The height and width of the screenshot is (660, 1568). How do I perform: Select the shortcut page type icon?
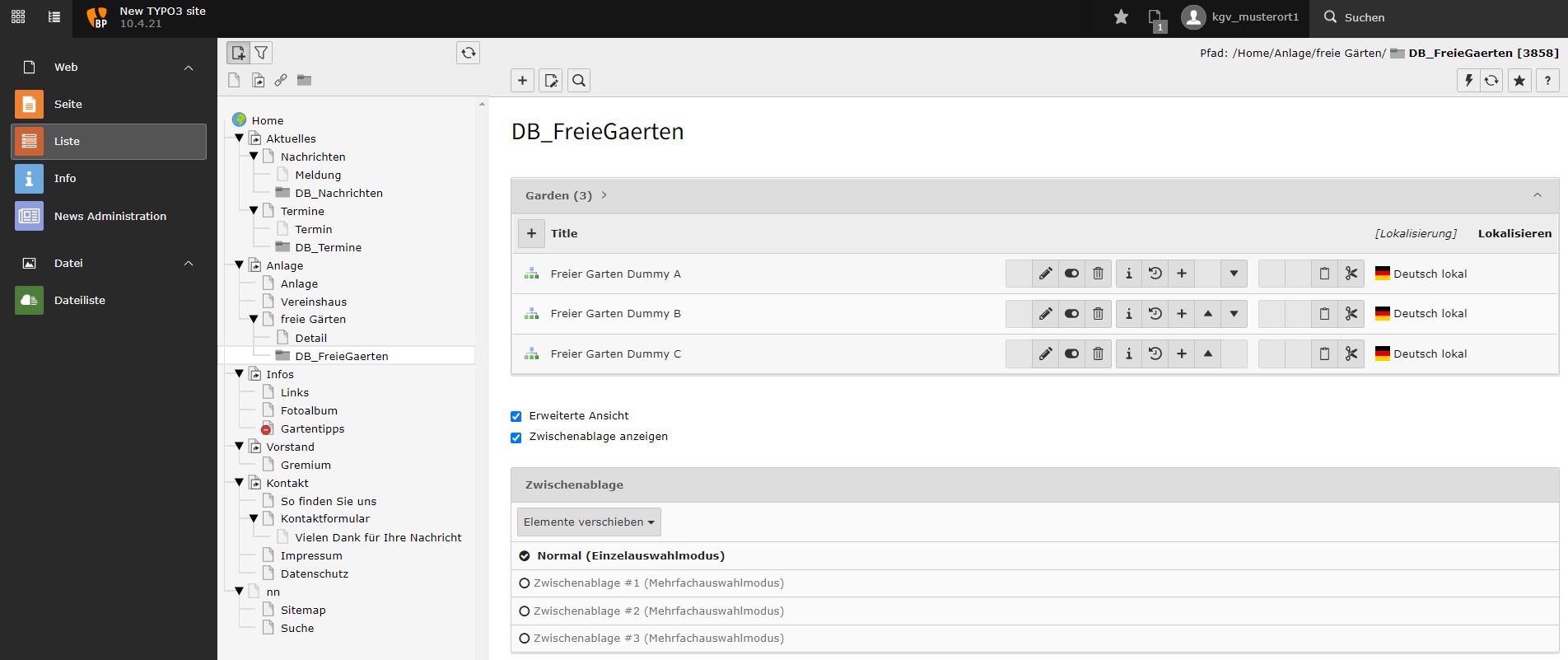tap(258, 80)
